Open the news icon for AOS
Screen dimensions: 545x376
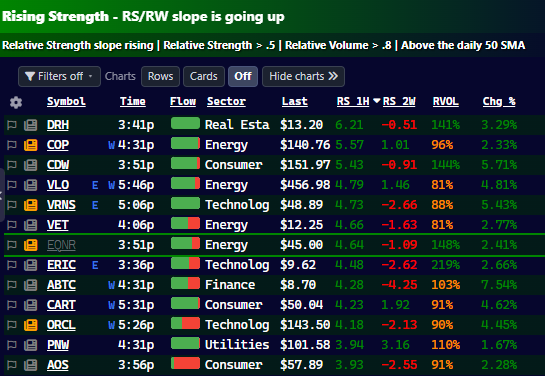pos(31,365)
